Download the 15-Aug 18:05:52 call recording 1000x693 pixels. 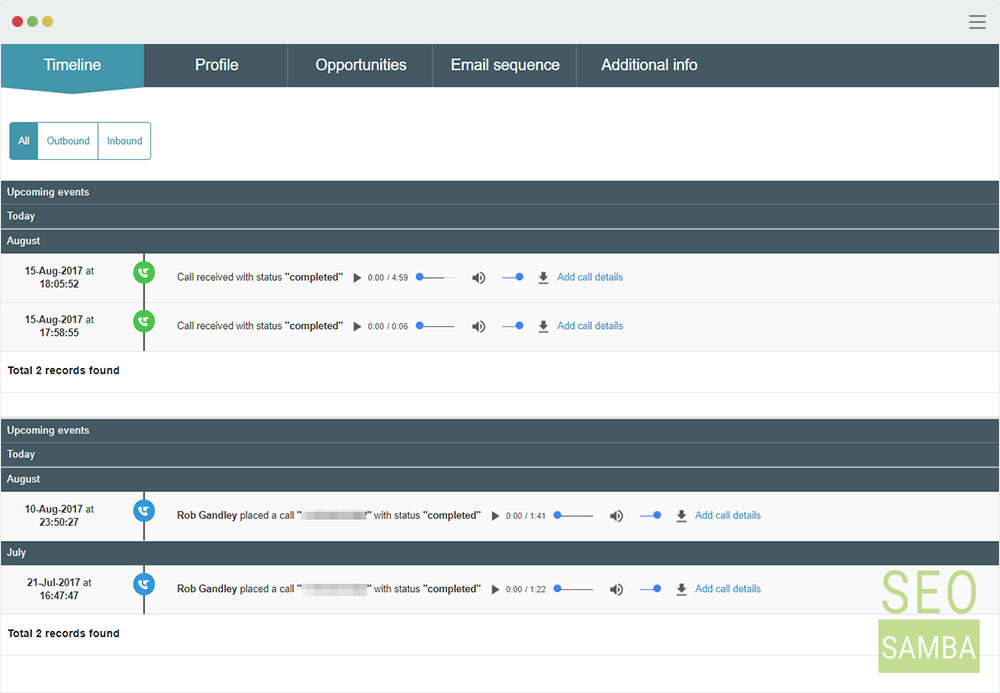[543, 277]
